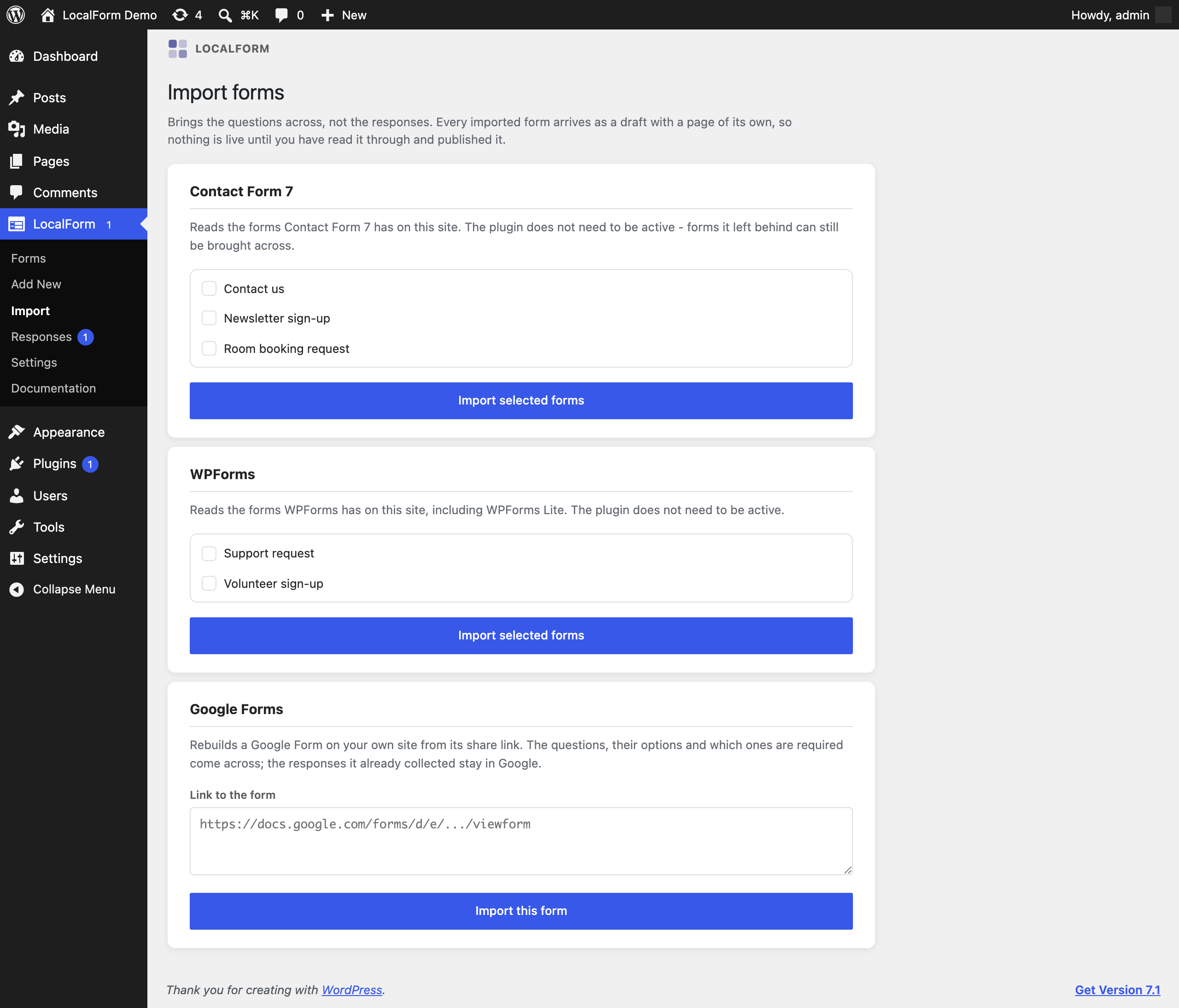Viewport: 1179px width, 1008px height.
Task: Click the Plugins update count badge
Action: (x=90, y=464)
